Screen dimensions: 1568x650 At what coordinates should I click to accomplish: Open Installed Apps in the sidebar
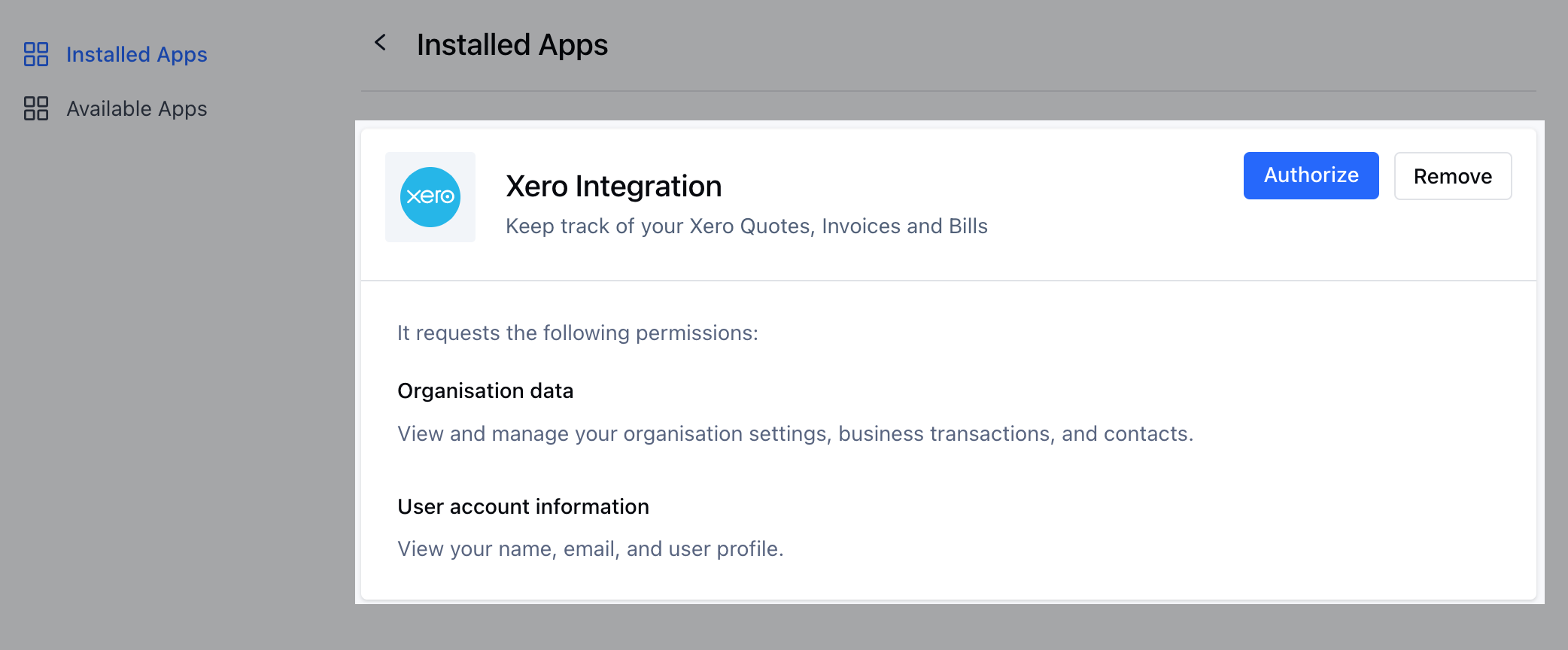tap(136, 55)
